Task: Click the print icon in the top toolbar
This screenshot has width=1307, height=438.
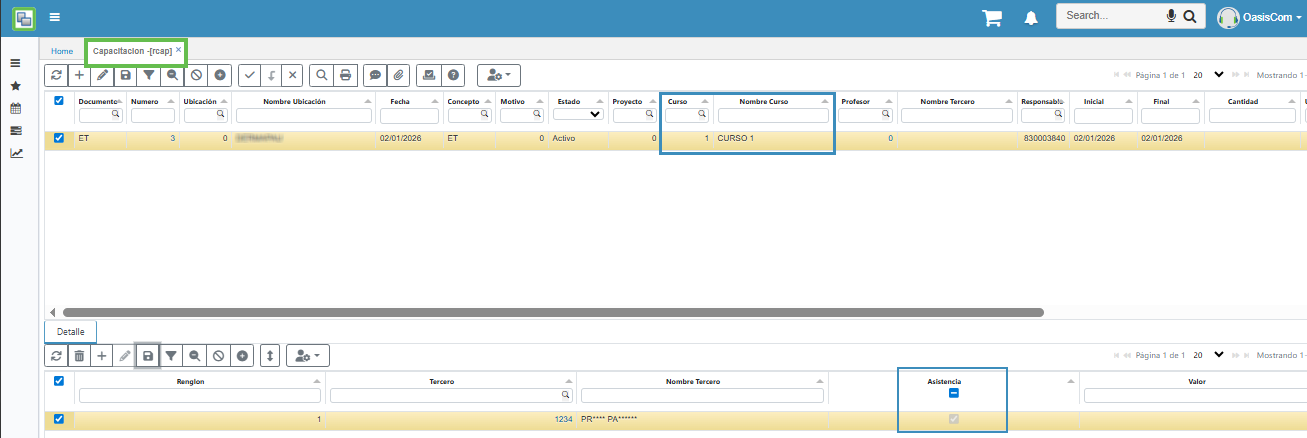Action: [x=345, y=75]
